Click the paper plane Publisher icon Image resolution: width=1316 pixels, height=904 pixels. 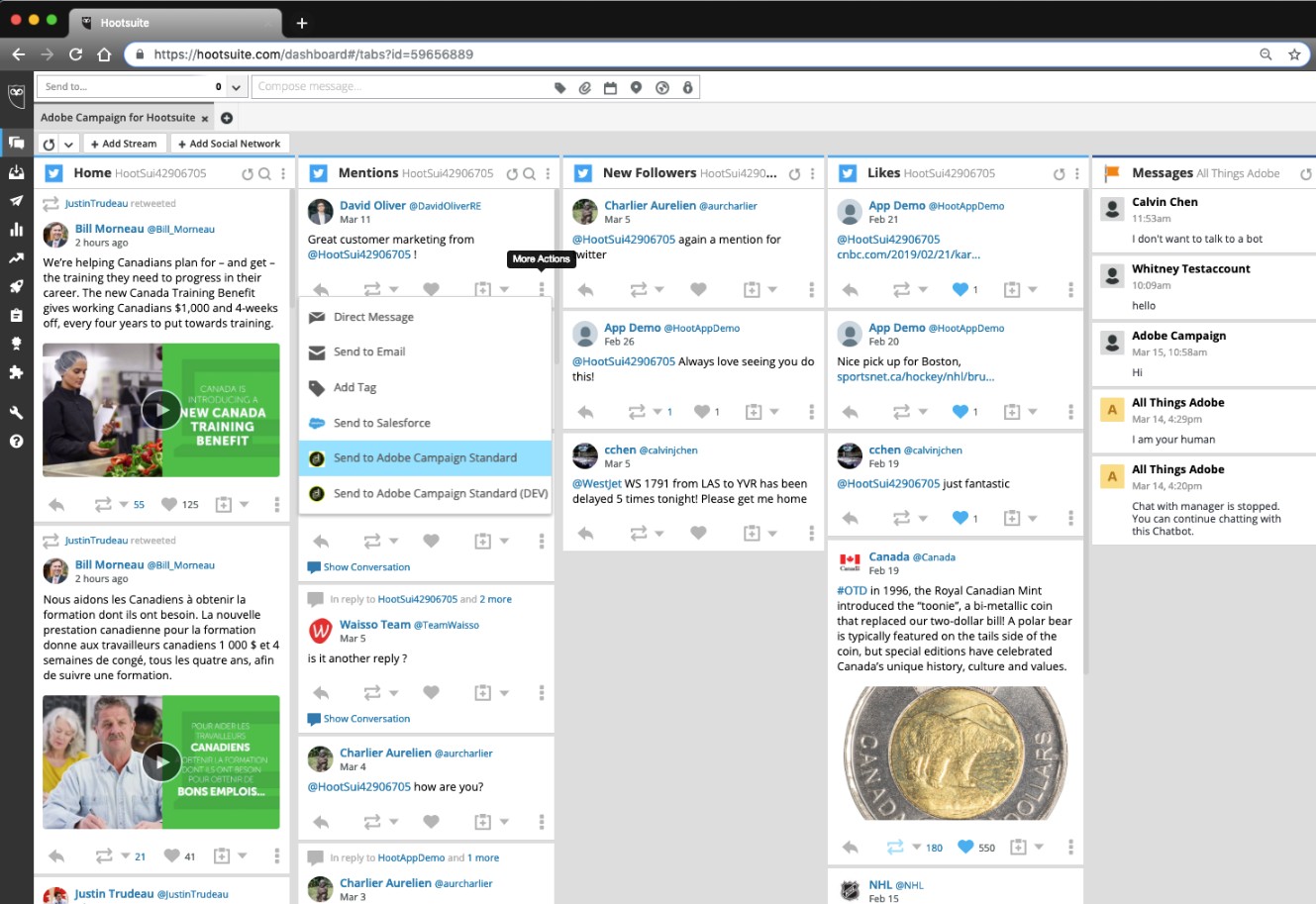coord(16,201)
